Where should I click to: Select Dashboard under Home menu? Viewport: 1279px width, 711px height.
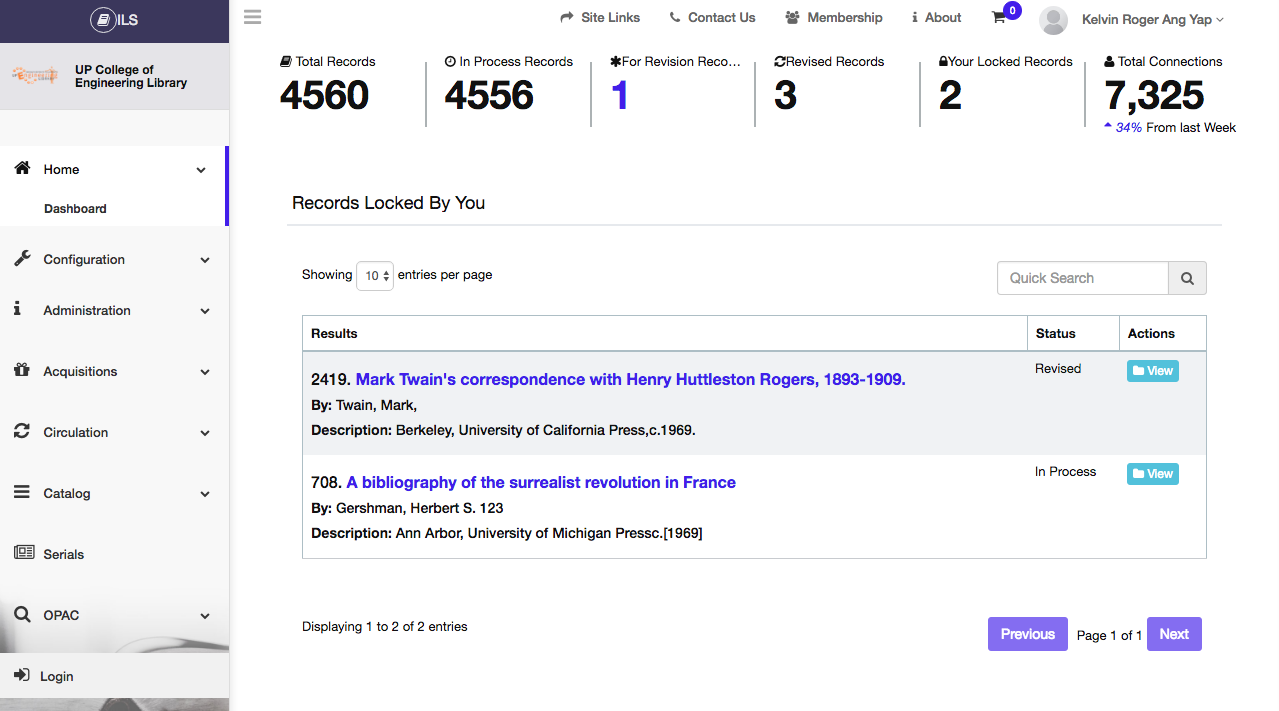tap(75, 209)
